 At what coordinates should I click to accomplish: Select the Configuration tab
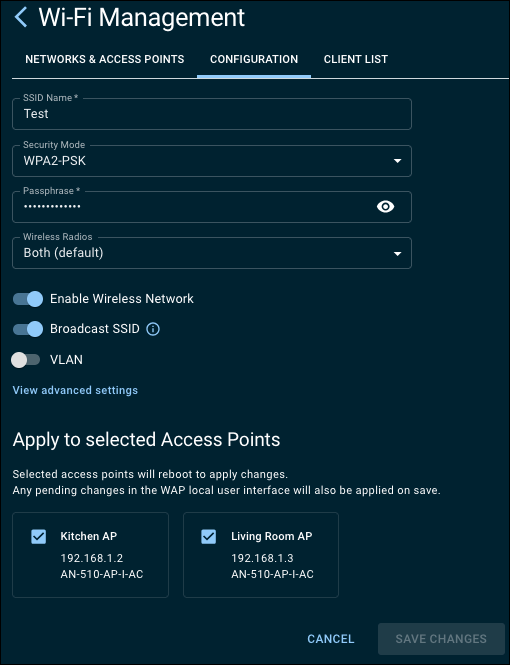pos(254,59)
